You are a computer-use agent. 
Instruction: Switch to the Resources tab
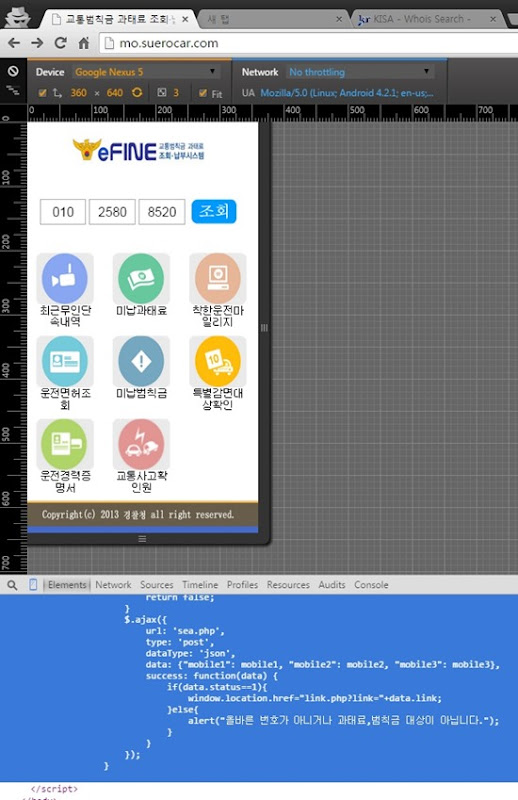[288, 585]
